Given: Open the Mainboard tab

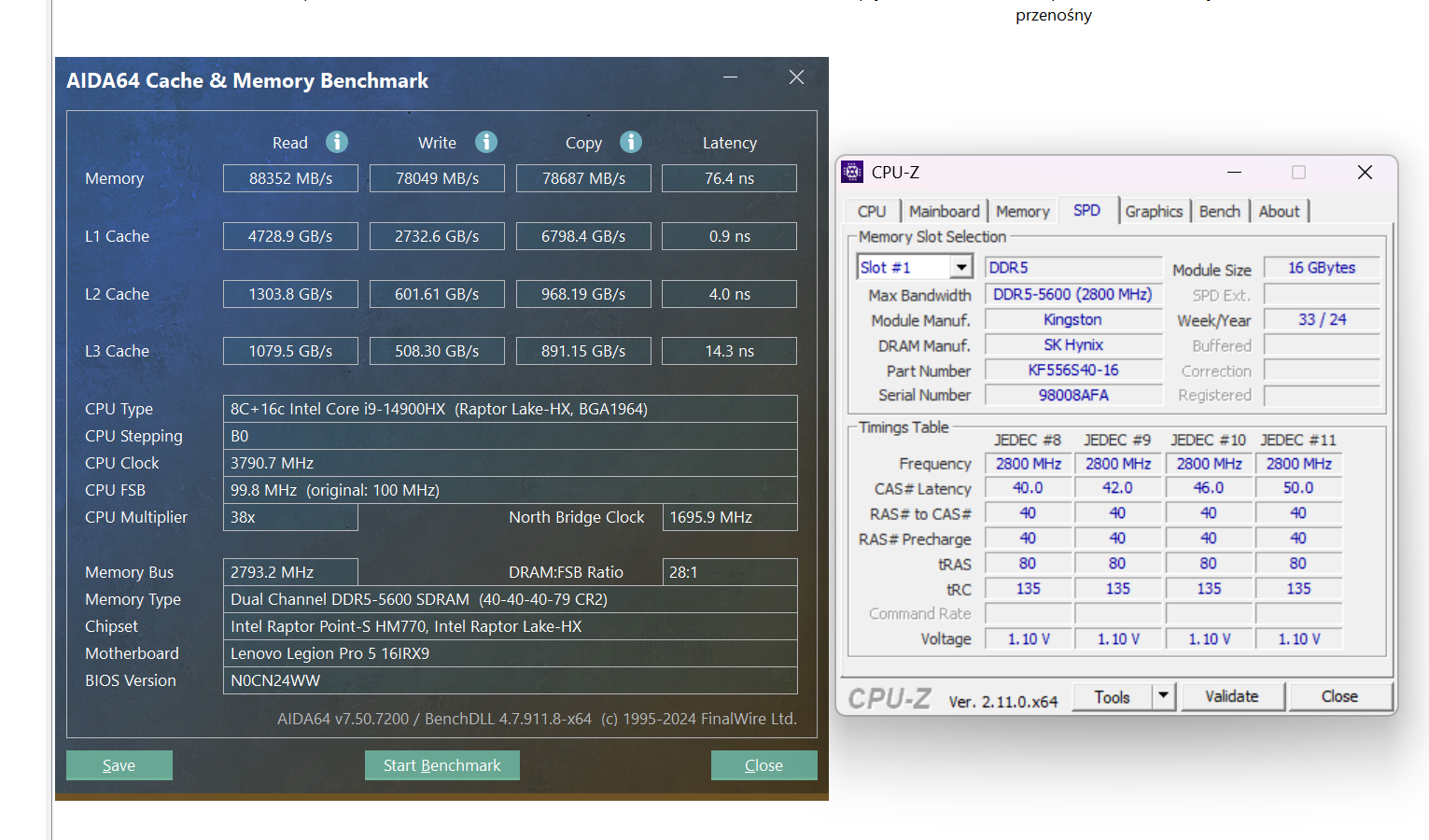Looking at the screenshot, I should [x=944, y=212].
